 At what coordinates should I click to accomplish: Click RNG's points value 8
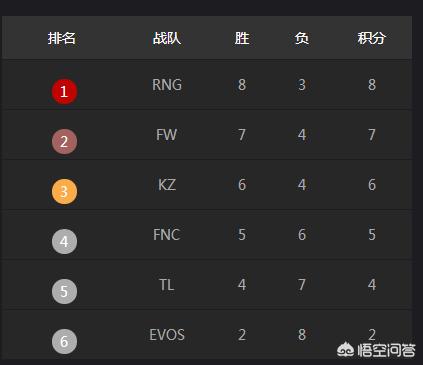372,85
